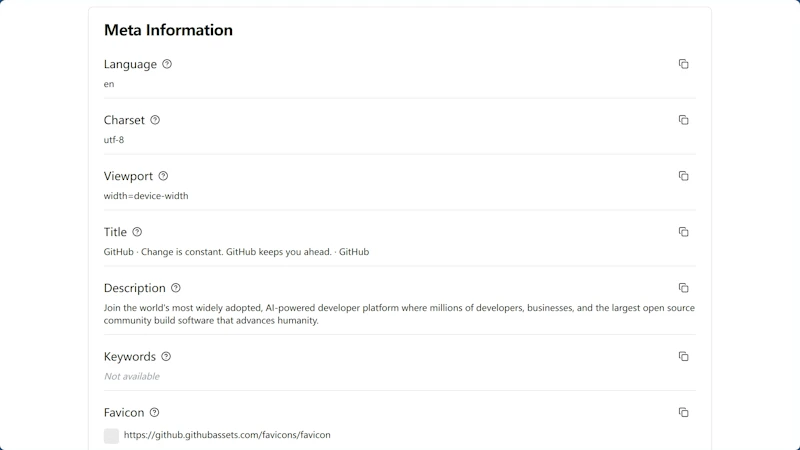The width and height of the screenshot is (800, 450).
Task: Open help tooltip for Title
Action: pos(137,232)
